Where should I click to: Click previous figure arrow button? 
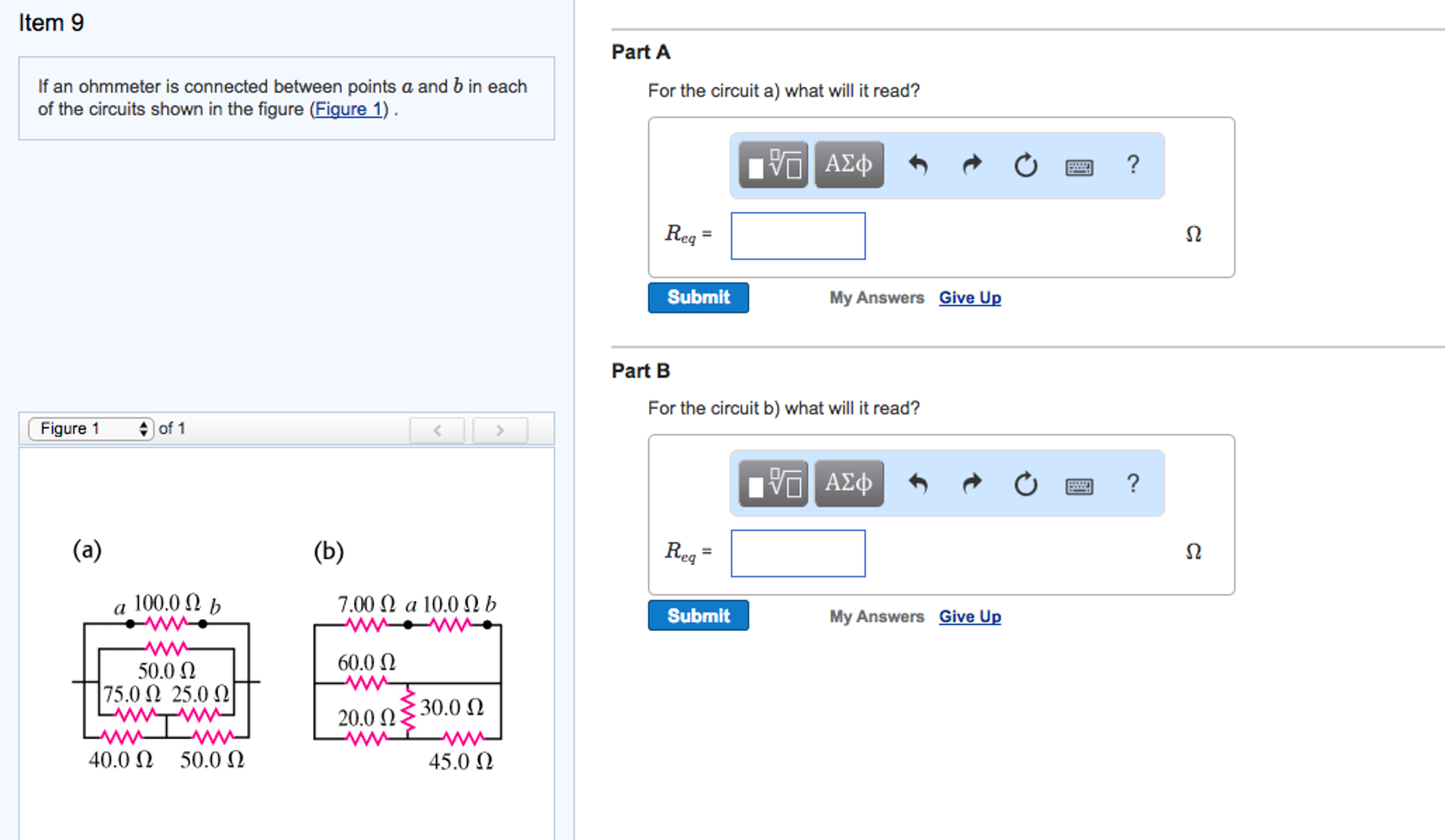point(437,430)
